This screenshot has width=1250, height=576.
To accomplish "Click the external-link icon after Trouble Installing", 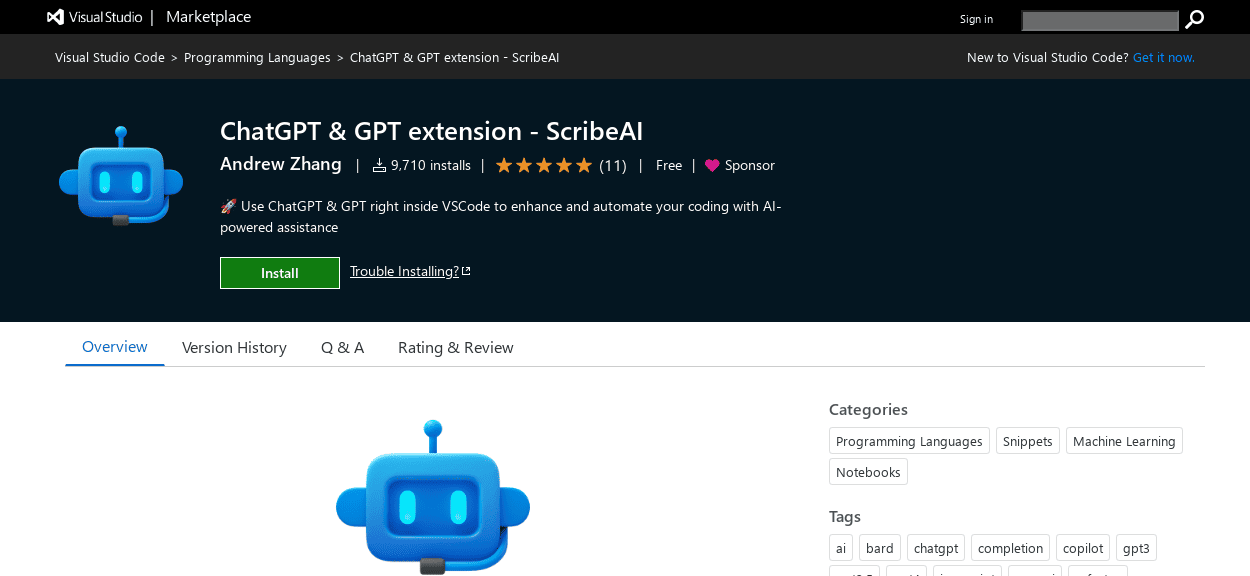I will [466, 269].
